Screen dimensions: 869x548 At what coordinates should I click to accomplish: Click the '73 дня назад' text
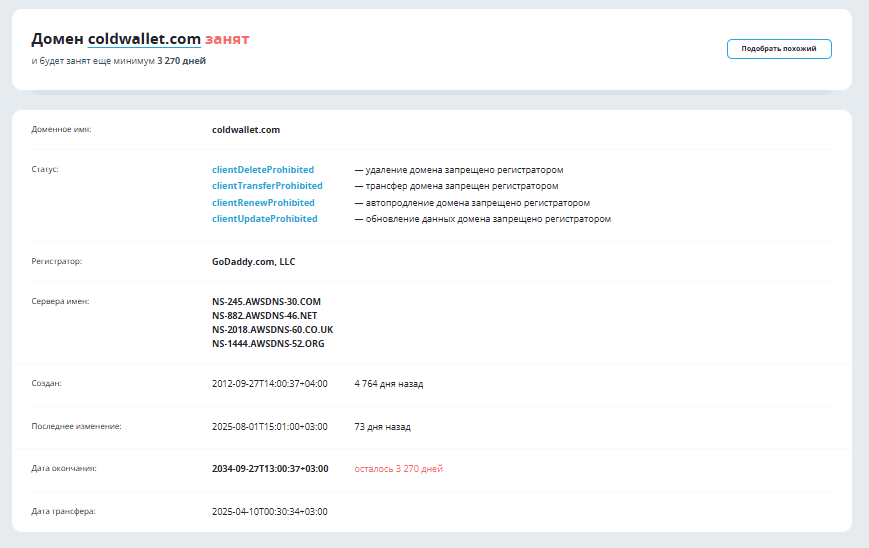pyautogui.click(x=382, y=426)
